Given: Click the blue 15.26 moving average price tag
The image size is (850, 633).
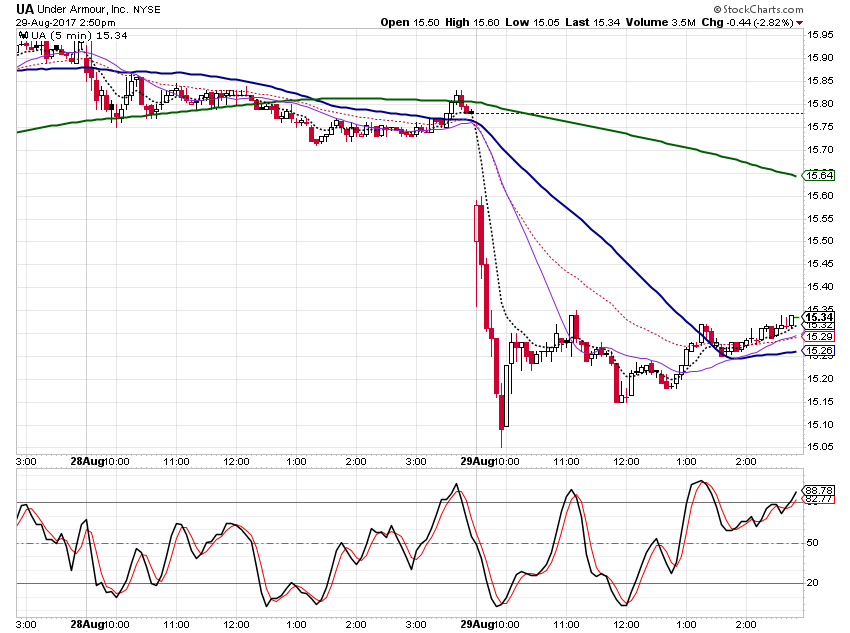Looking at the screenshot, I should [x=819, y=351].
